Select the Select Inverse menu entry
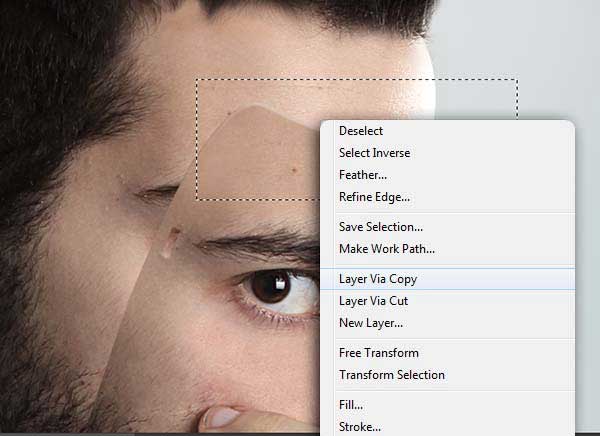 [x=447, y=153]
